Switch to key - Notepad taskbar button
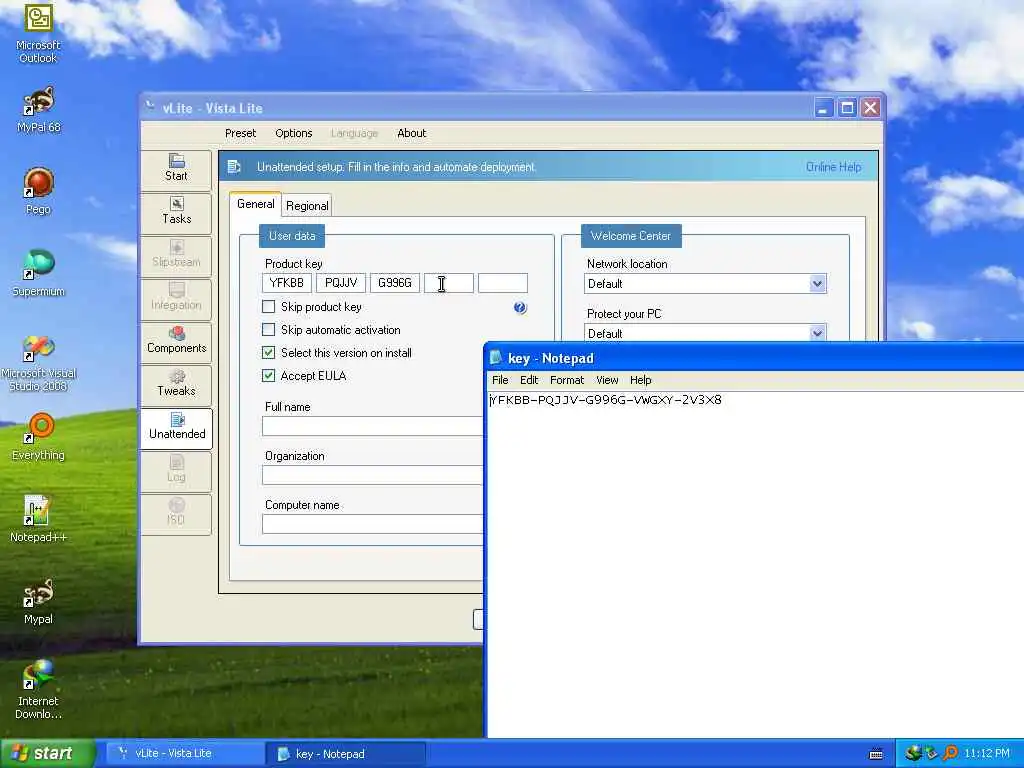The height and width of the screenshot is (768, 1024). [x=346, y=754]
